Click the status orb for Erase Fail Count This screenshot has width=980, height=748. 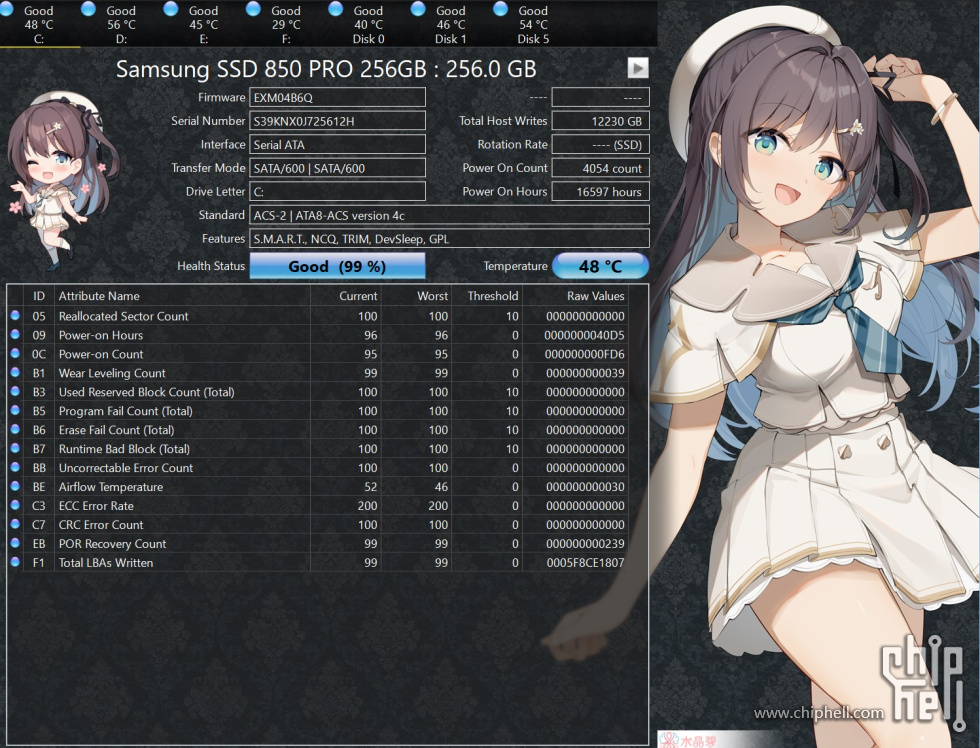pyautogui.click(x=15, y=429)
